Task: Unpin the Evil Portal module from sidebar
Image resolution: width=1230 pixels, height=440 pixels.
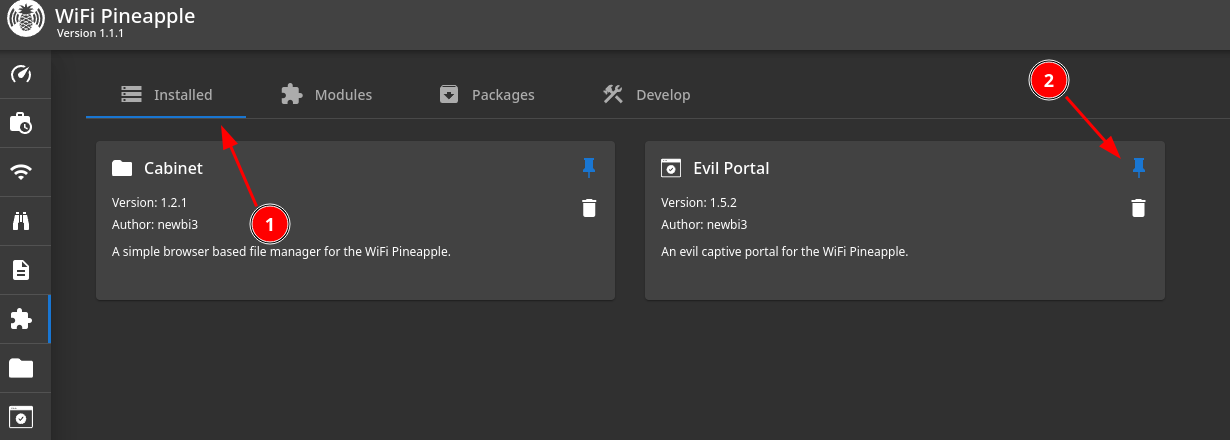Action: coord(1138,167)
